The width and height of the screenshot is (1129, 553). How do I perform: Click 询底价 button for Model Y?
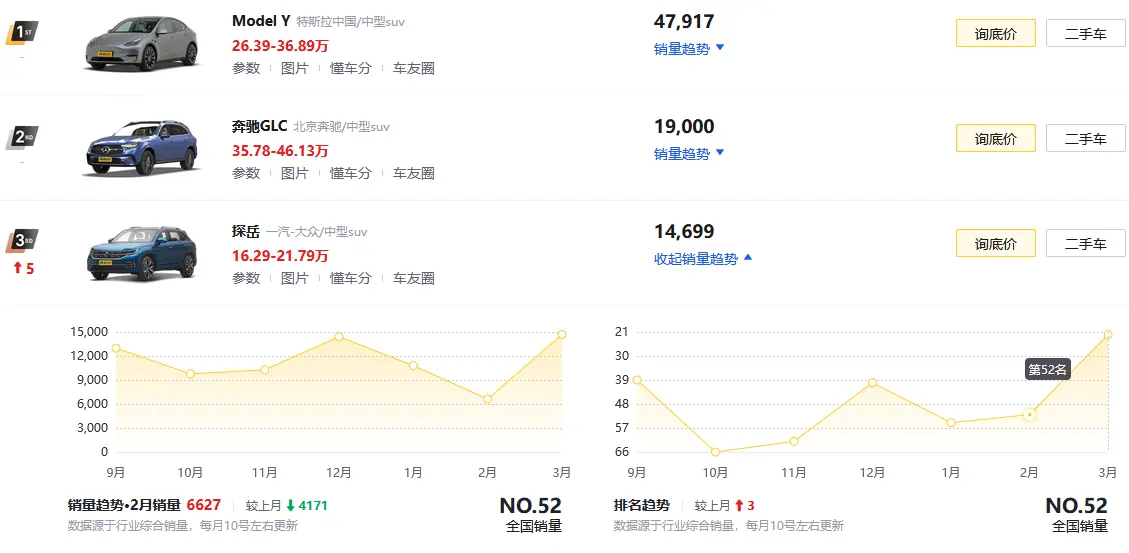tap(996, 33)
